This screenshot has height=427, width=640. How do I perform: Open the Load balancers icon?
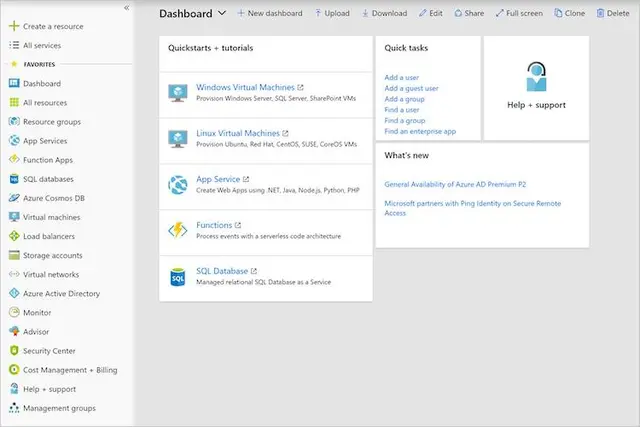(x=14, y=236)
